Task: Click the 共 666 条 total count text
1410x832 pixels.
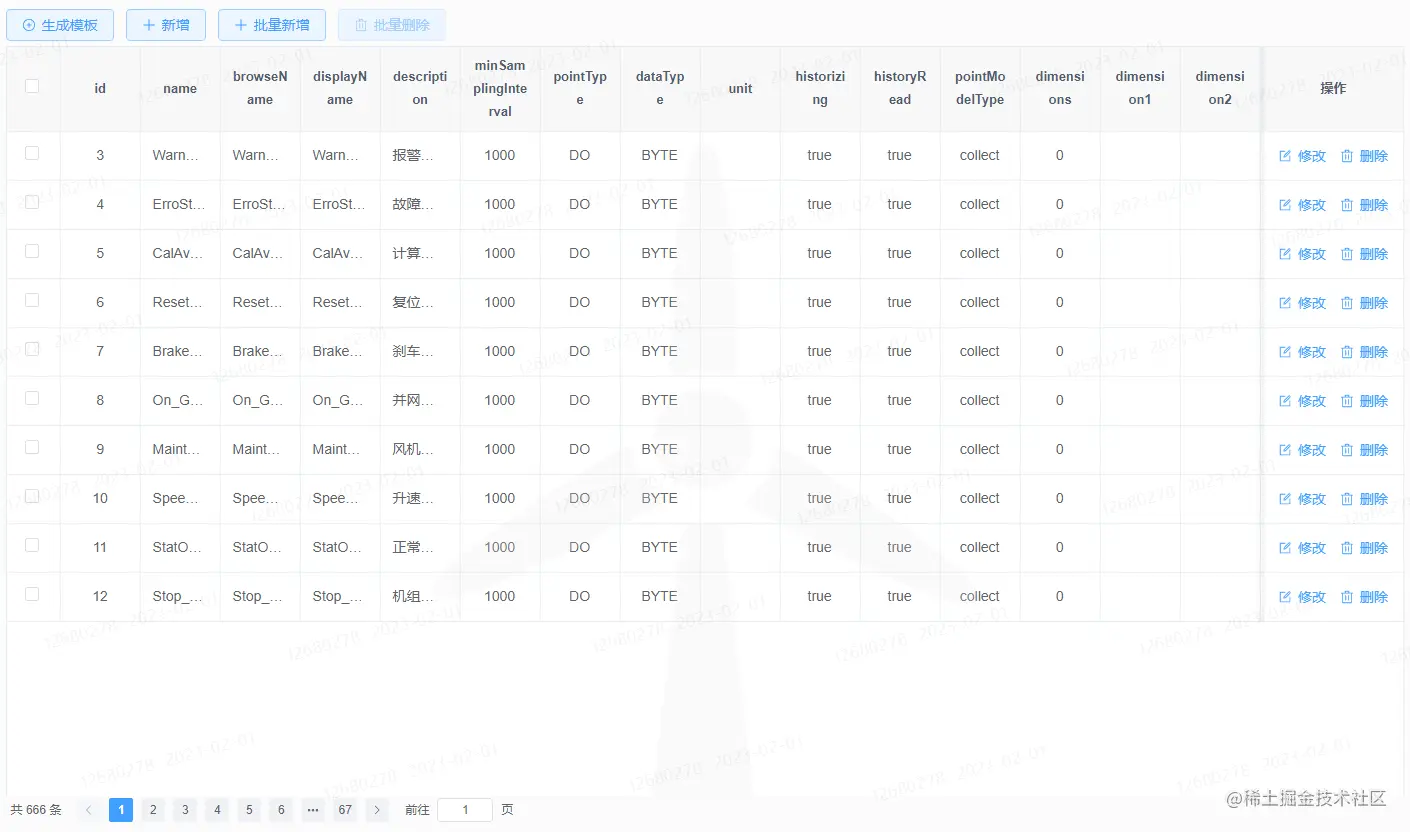Action: pyautogui.click(x=36, y=810)
